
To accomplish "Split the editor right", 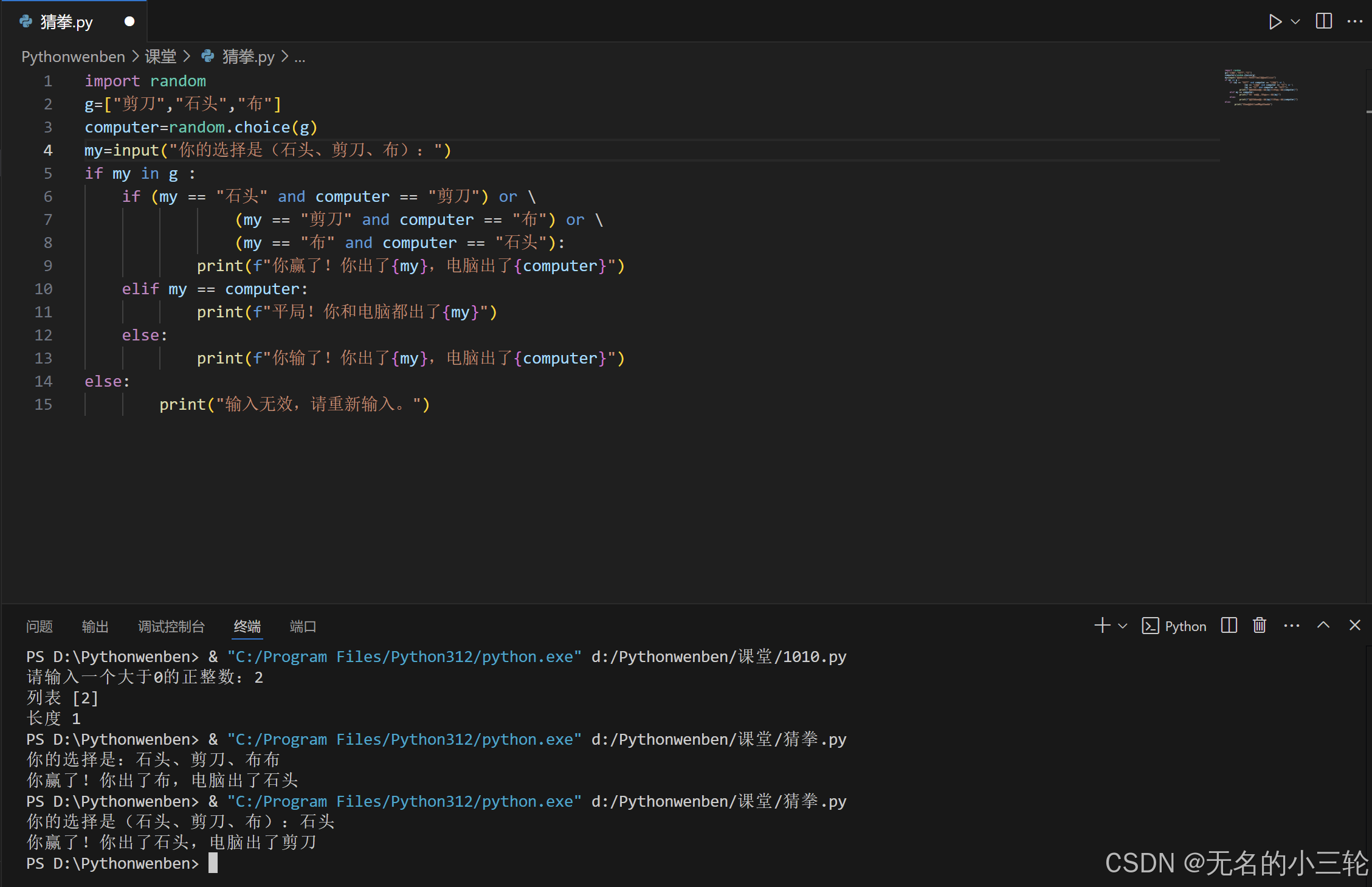I will tap(1323, 21).
